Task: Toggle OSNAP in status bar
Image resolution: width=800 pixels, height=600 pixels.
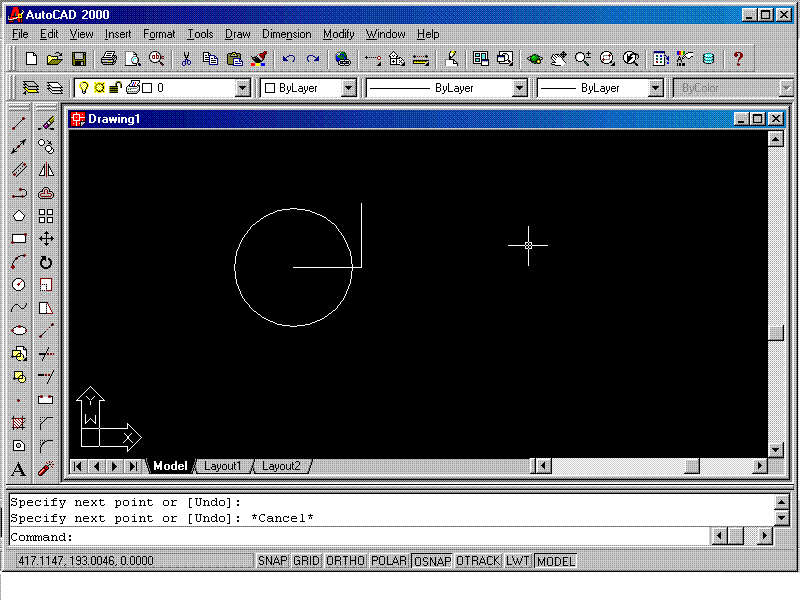Action: point(432,561)
